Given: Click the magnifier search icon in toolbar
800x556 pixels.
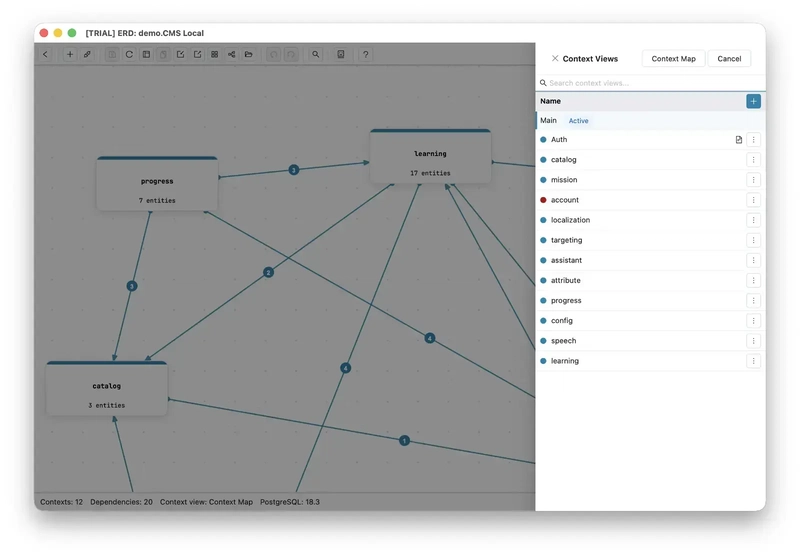Looking at the screenshot, I should [x=316, y=54].
